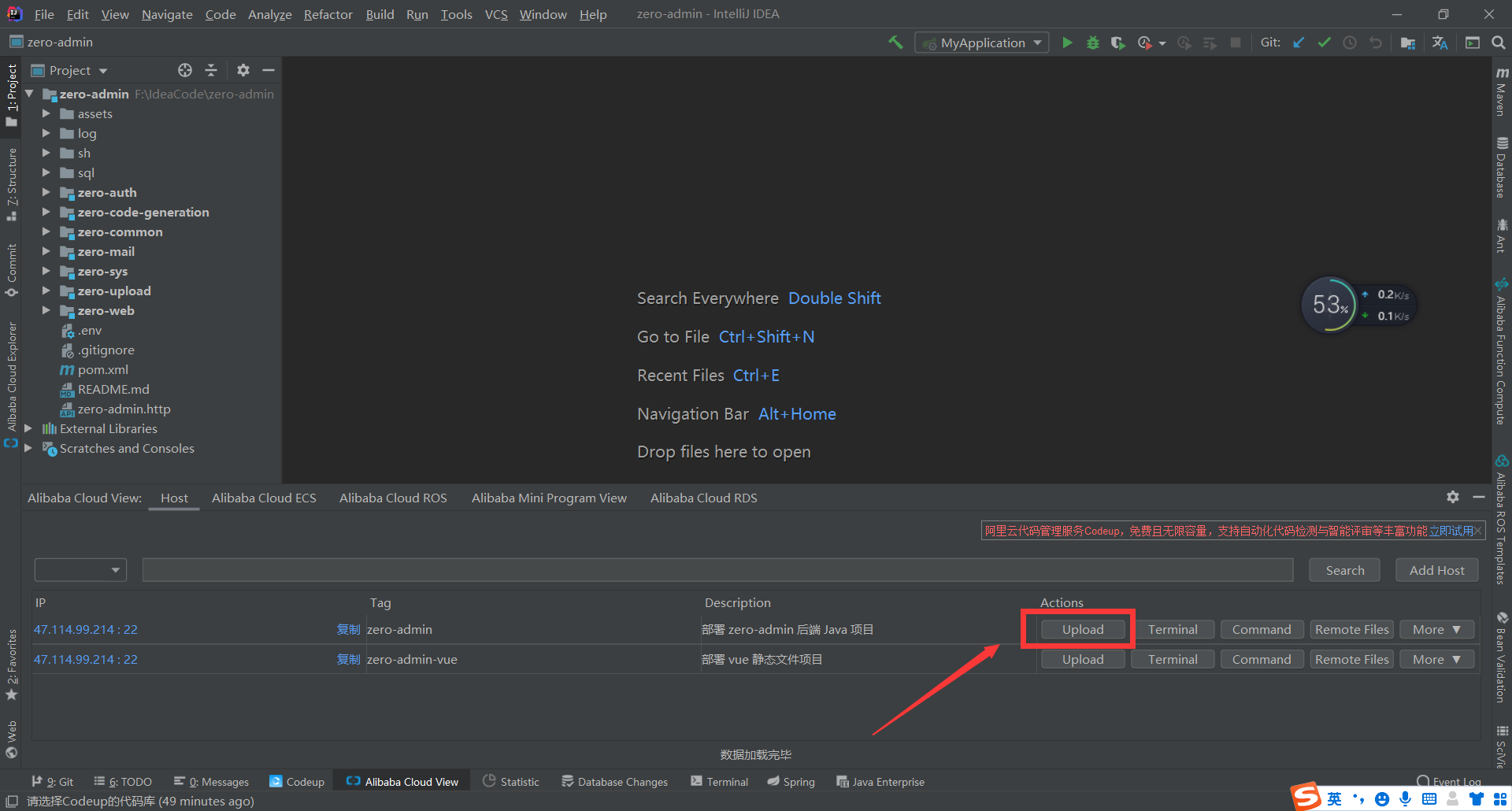This screenshot has height=811, width=1512.
Task: Open the Refactor menu
Action: pyautogui.click(x=328, y=14)
